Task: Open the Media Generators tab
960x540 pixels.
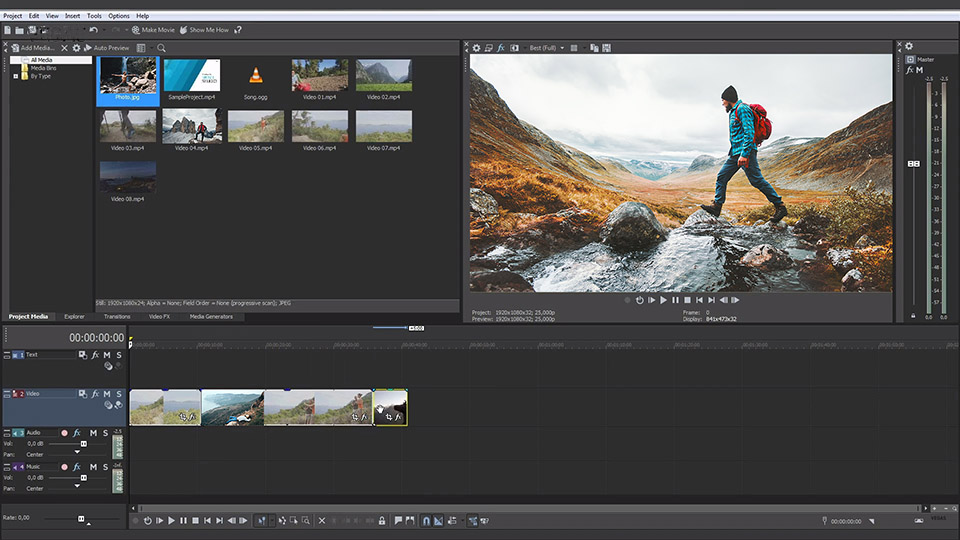Action: (211, 317)
